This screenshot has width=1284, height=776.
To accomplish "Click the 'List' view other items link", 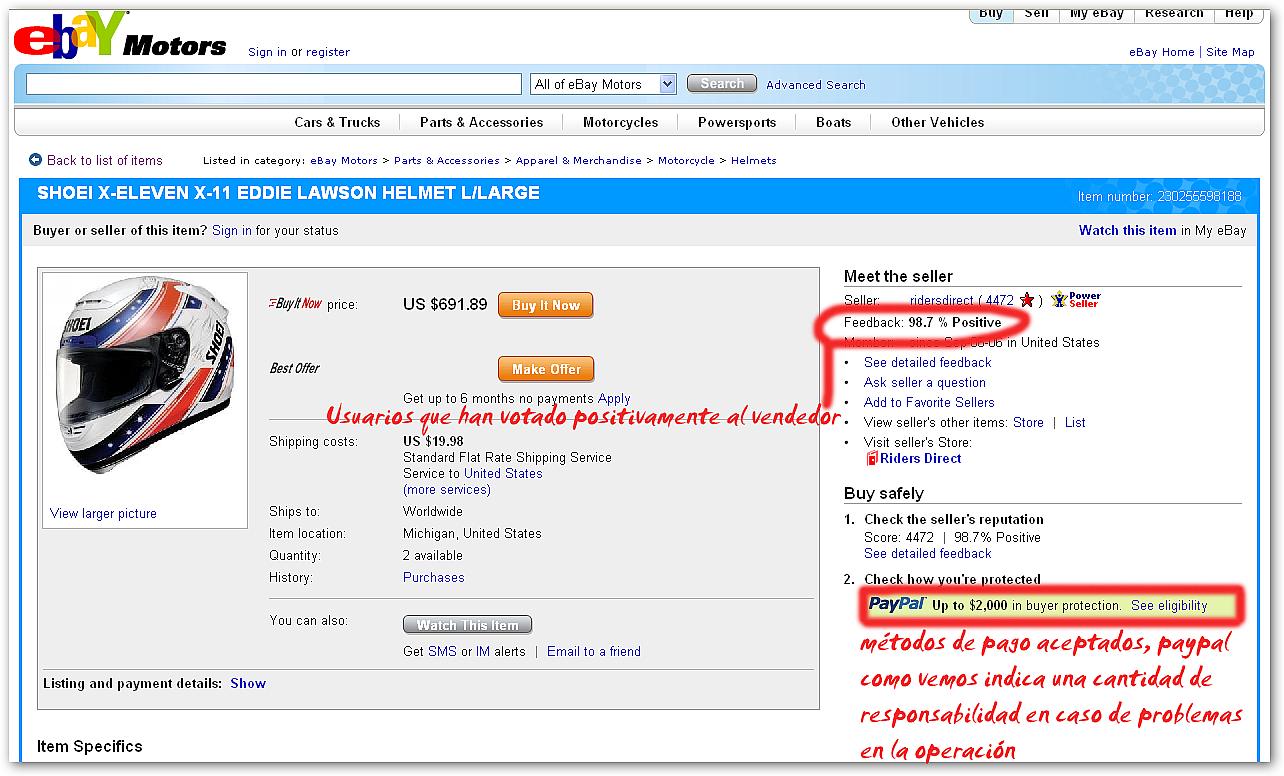I will 1075,422.
